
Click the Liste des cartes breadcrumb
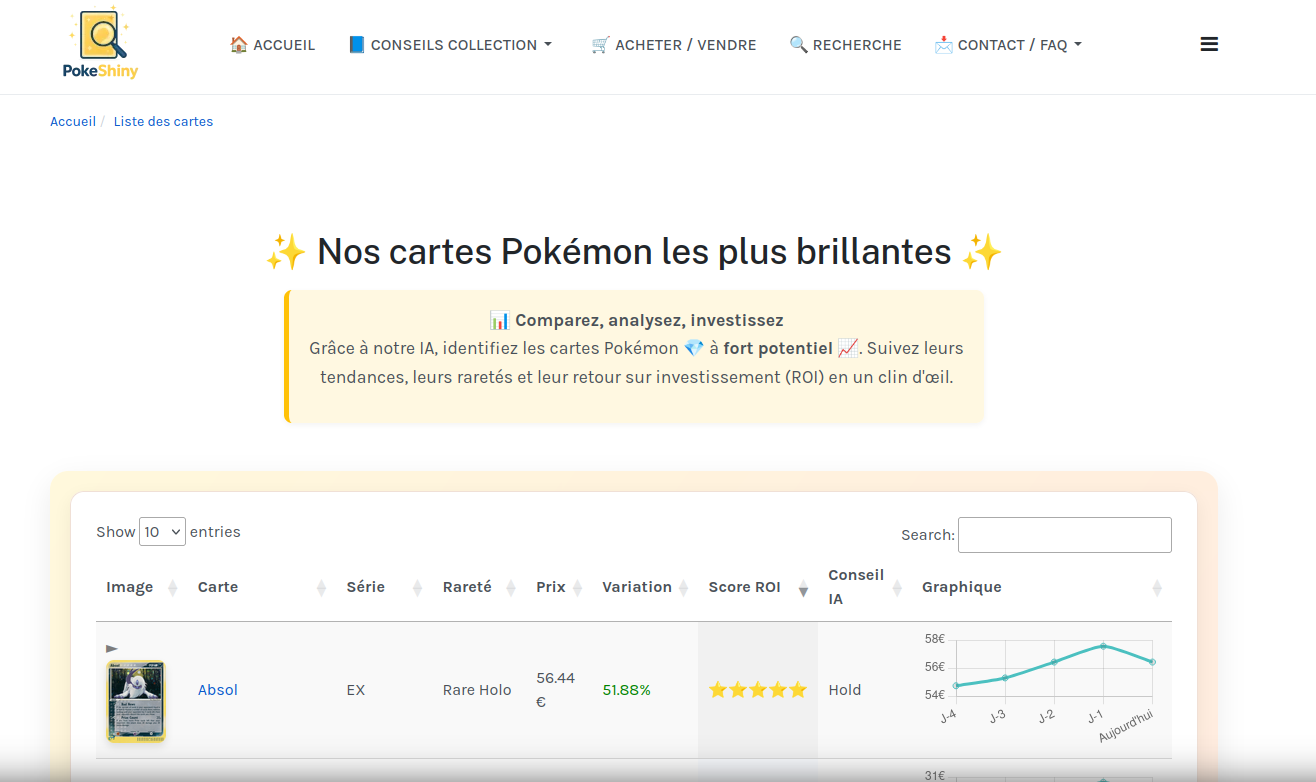tap(163, 121)
